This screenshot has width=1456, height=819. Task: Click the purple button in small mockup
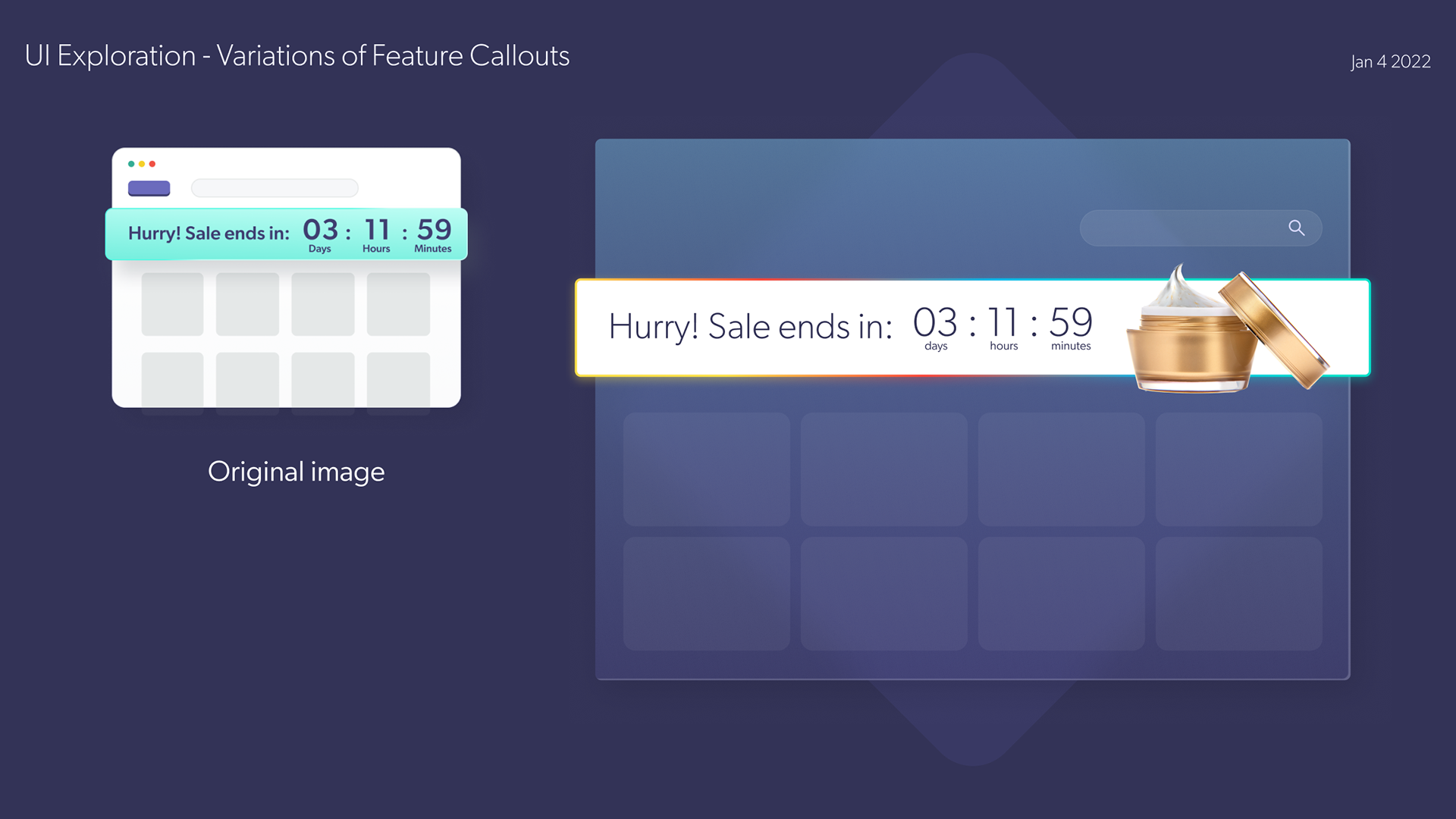click(x=149, y=188)
